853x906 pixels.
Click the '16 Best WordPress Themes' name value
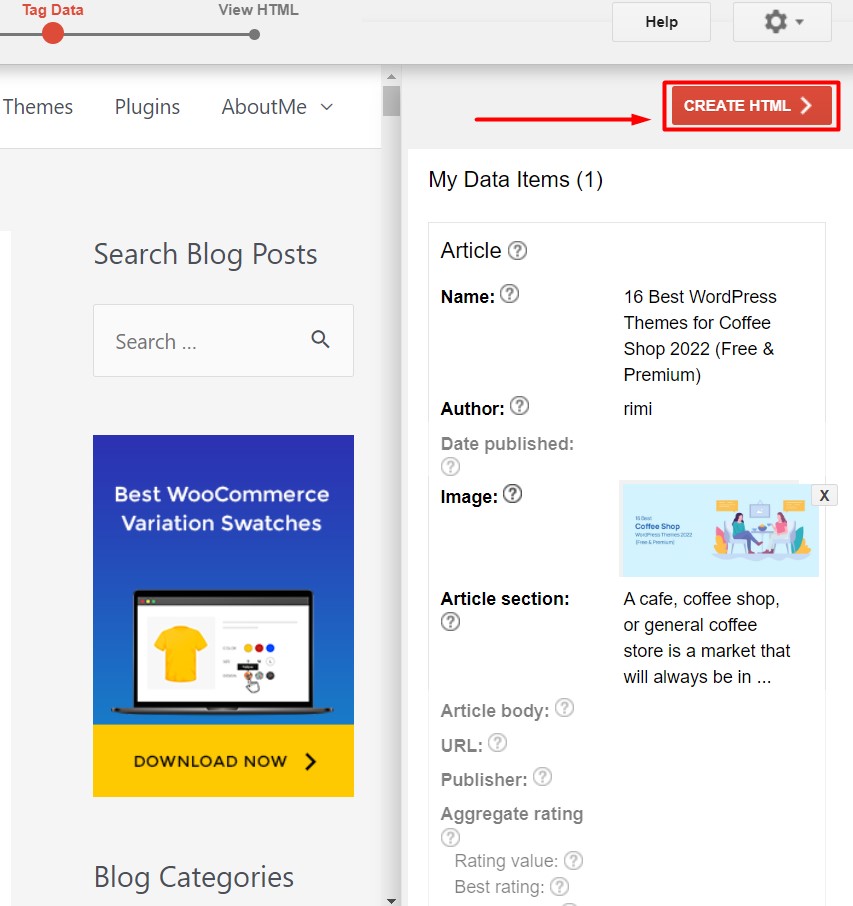700,336
